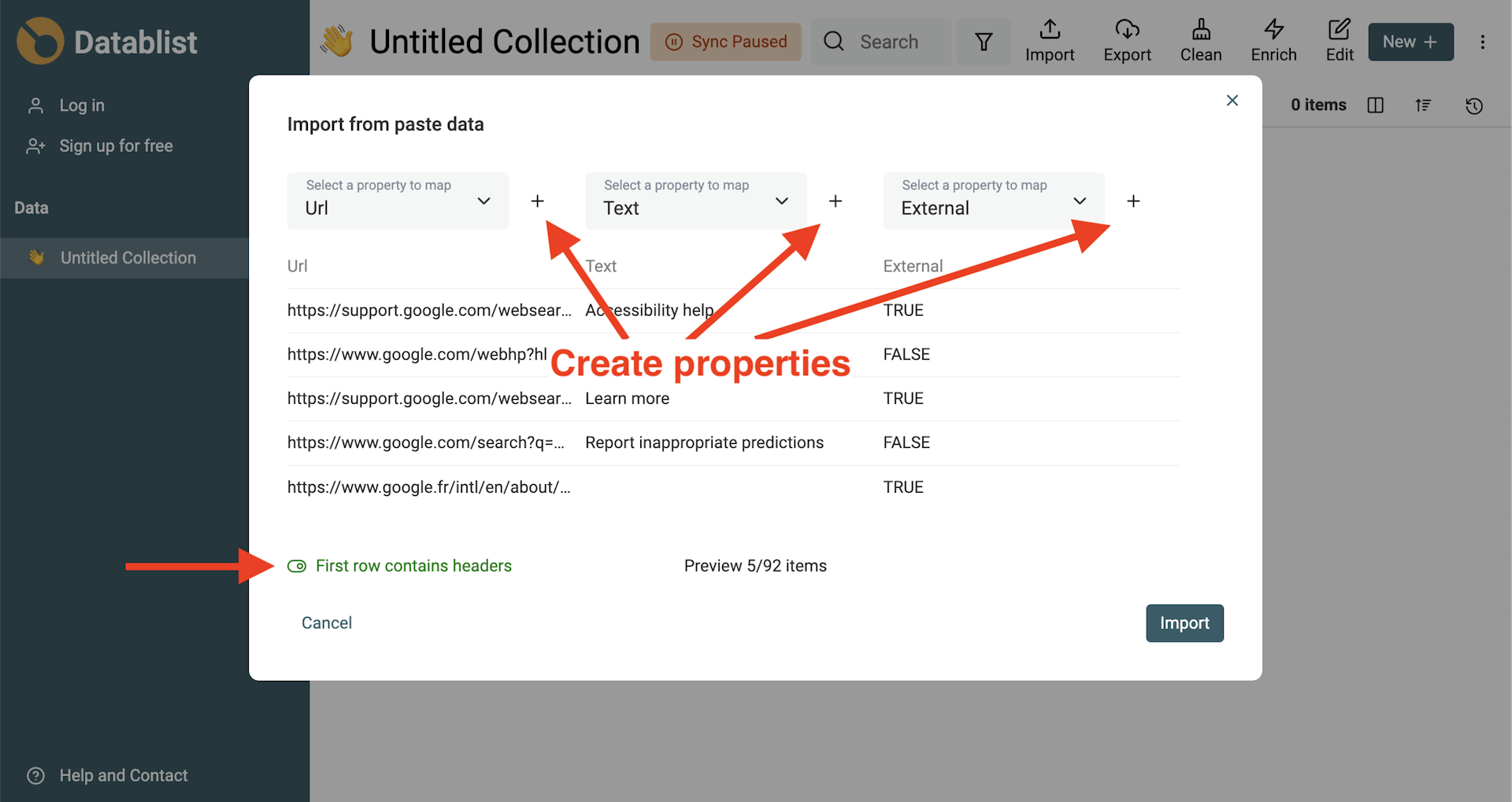The image size is (1512, 802).
Task: Select Untitled Collection in the sidebar
Action: pos(128,257)
